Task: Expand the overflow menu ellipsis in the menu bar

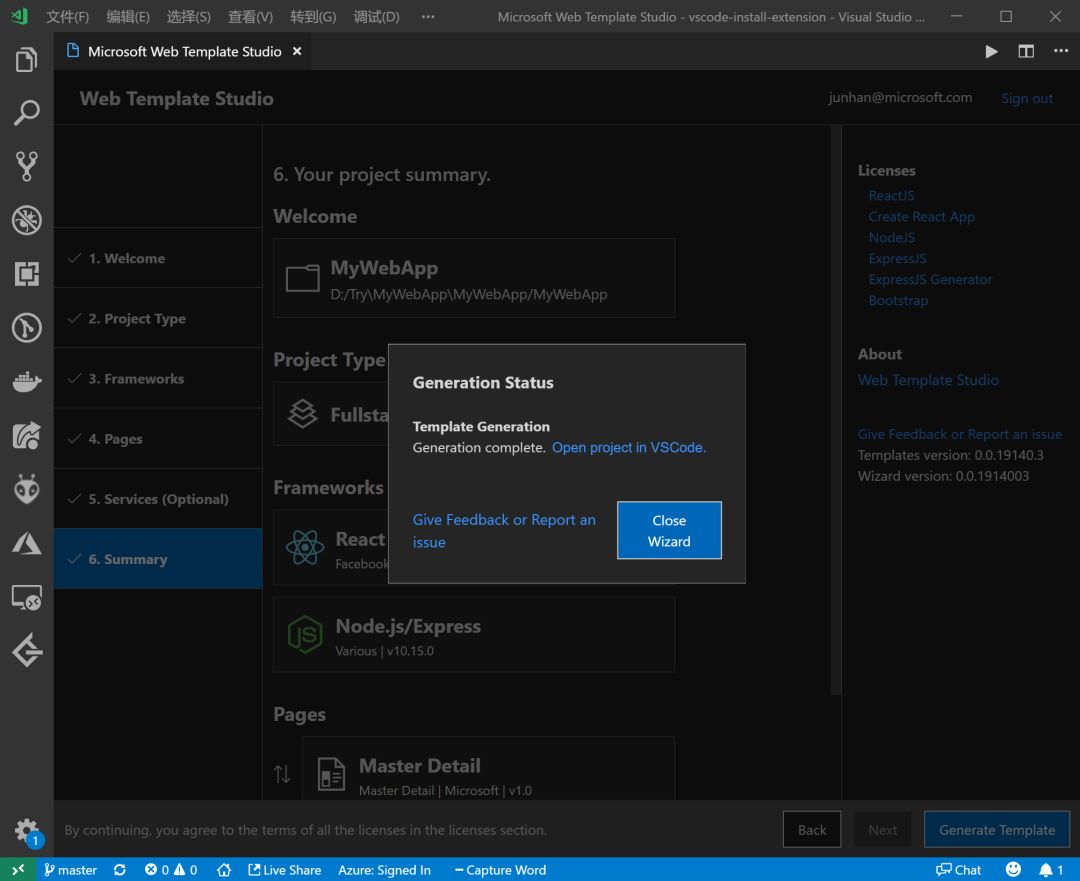Action: 428,17
